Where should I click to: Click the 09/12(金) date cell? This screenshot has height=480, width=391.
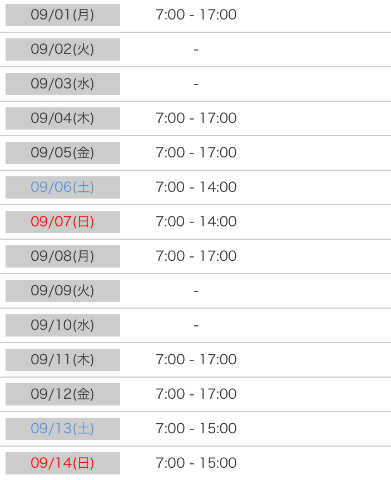(x=62, y=394)
